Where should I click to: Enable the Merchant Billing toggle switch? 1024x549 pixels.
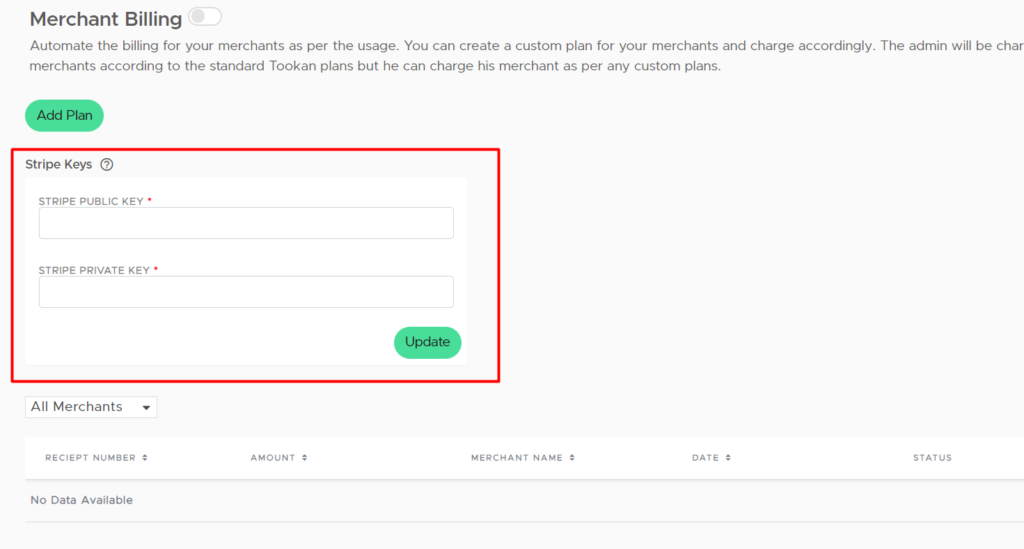pos(205,16)
